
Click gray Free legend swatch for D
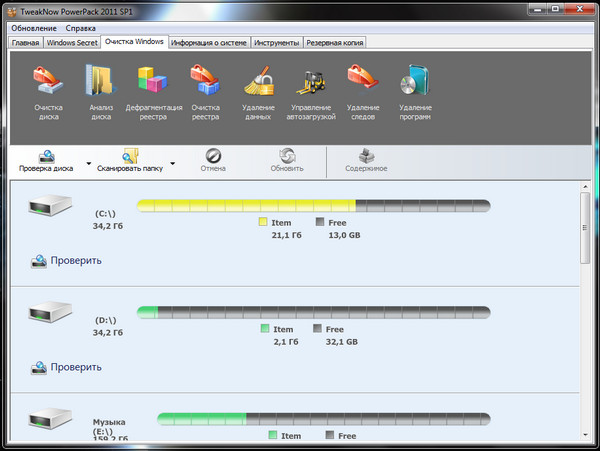tap(317, 328)
